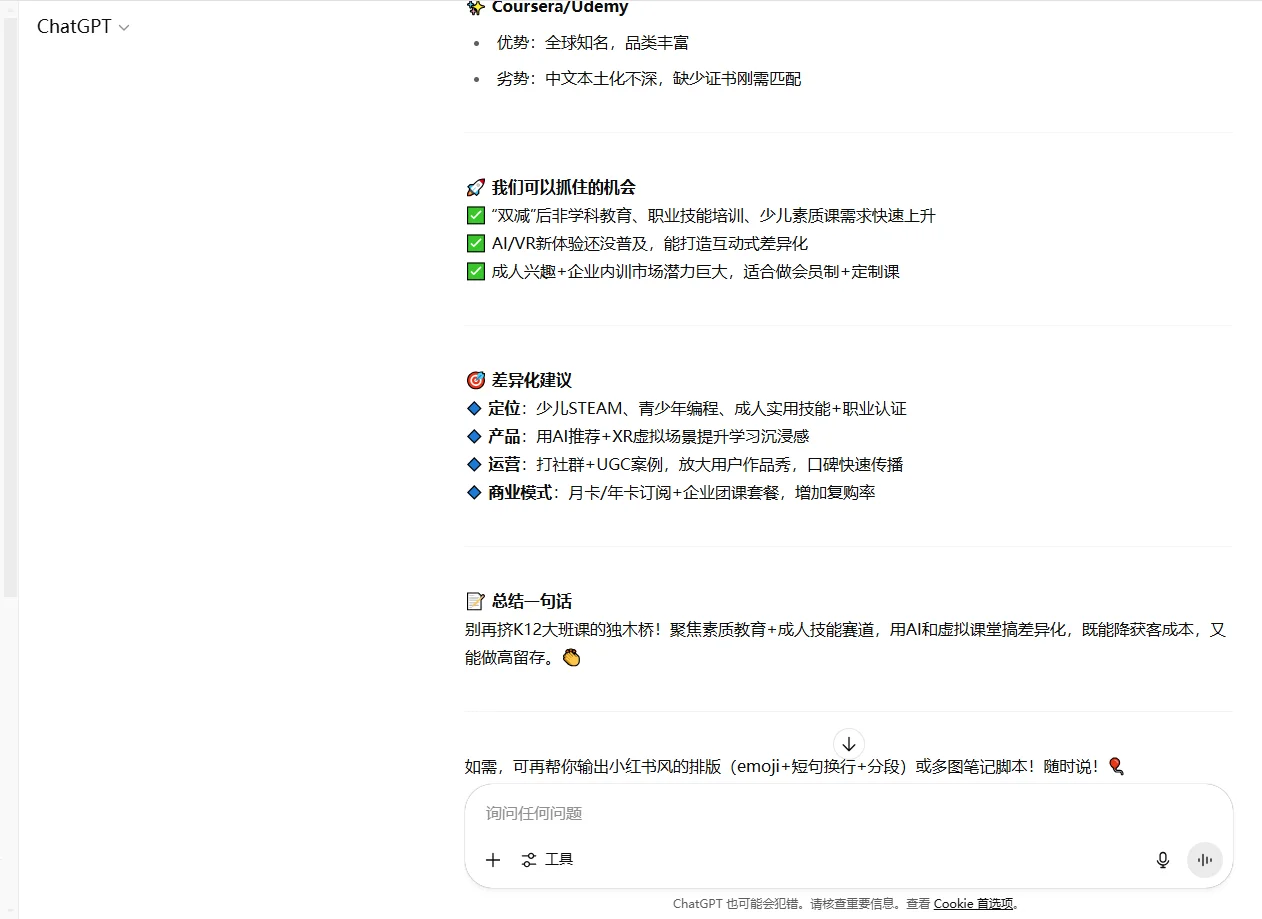The height and width of the screenshot is (919, 1262).
Task: Click the ChatGPT label in the header
Action: click(x=72, y=27)
